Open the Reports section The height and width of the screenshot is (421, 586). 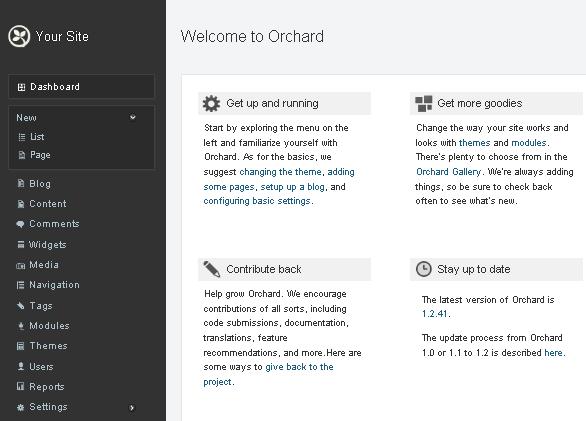pyautogui.click(x=47, y=387)
